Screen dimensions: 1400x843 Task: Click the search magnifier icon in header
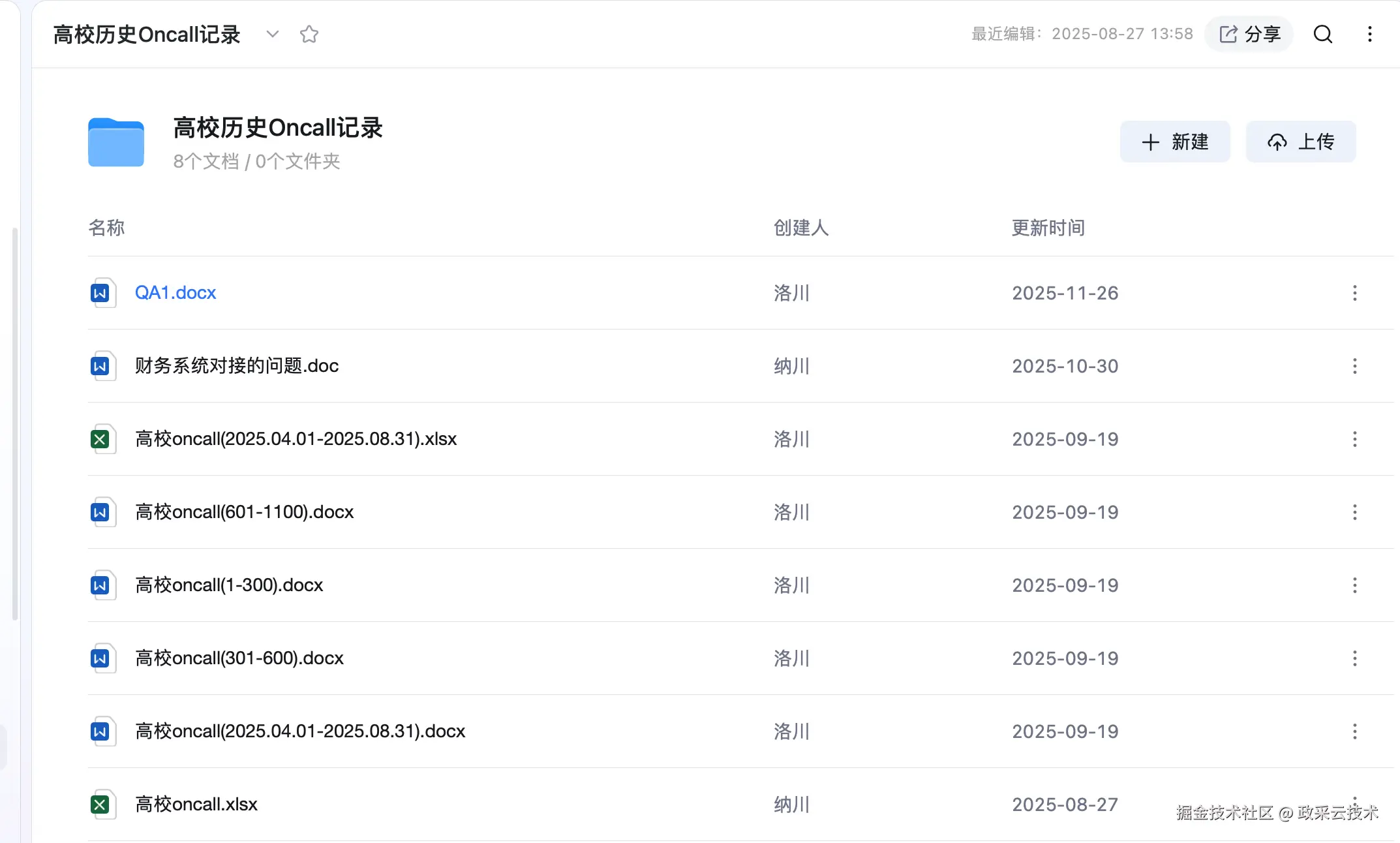click(x=1322, y=34)
